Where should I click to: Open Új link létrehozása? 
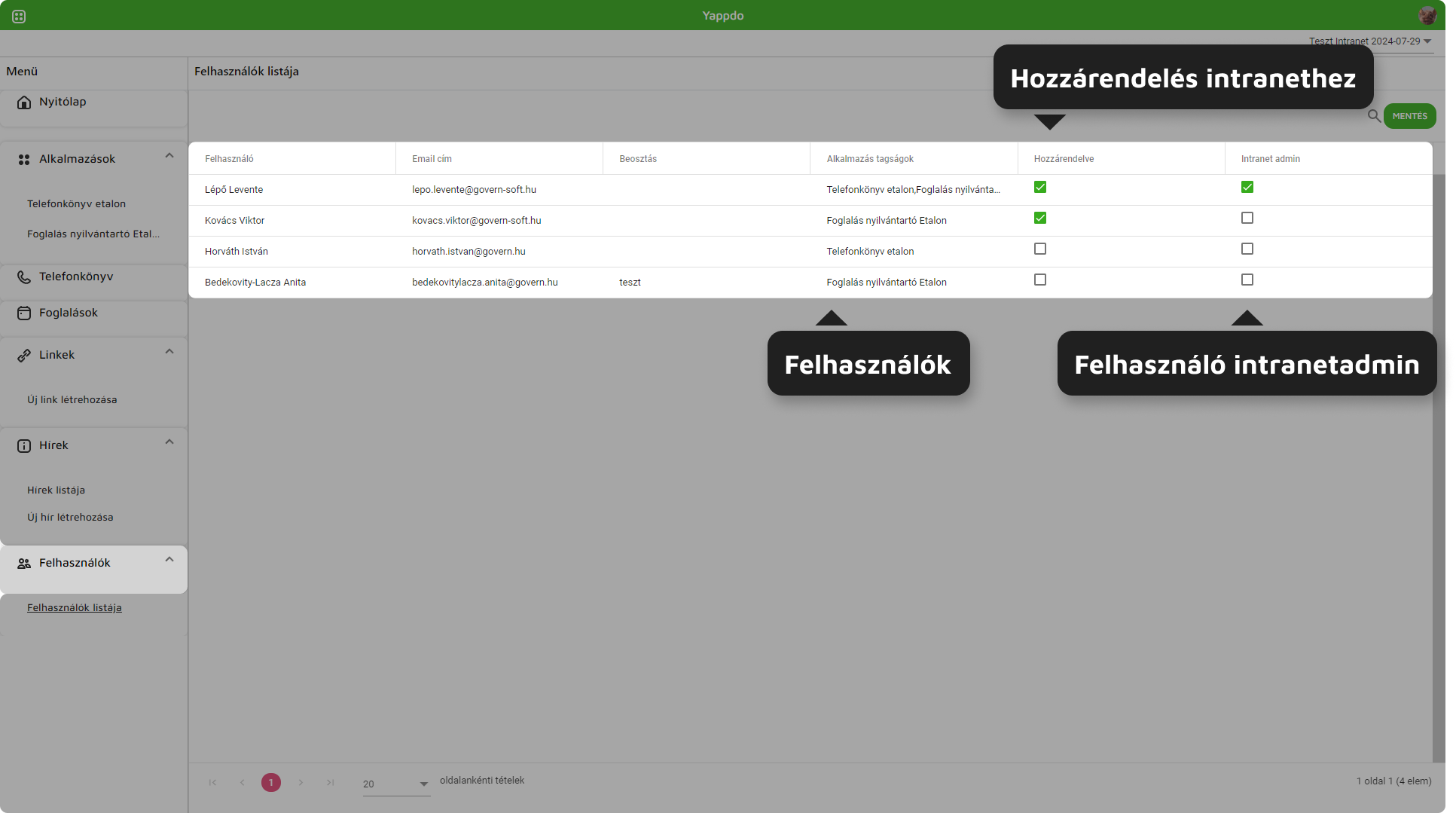72,400
